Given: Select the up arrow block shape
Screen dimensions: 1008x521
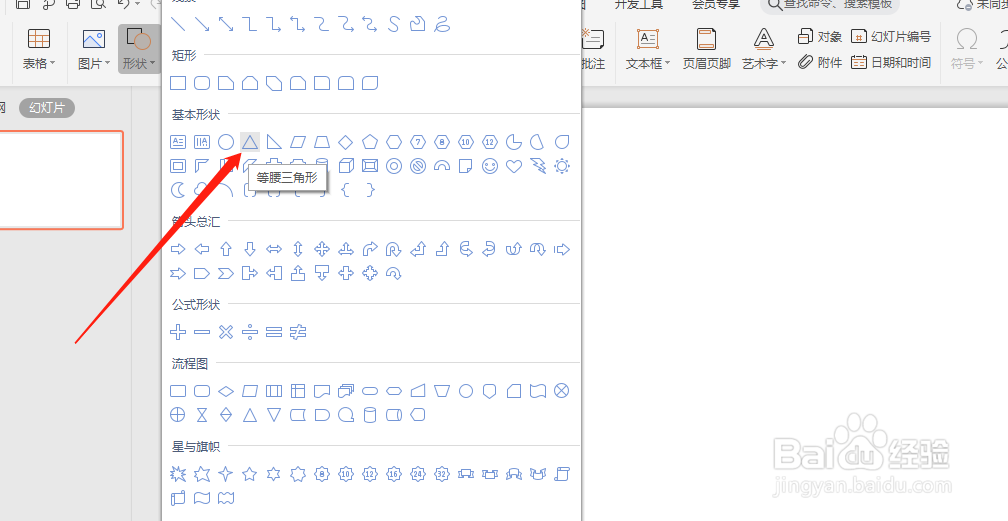Looking at the screenshot, I should tap(226, 249).
